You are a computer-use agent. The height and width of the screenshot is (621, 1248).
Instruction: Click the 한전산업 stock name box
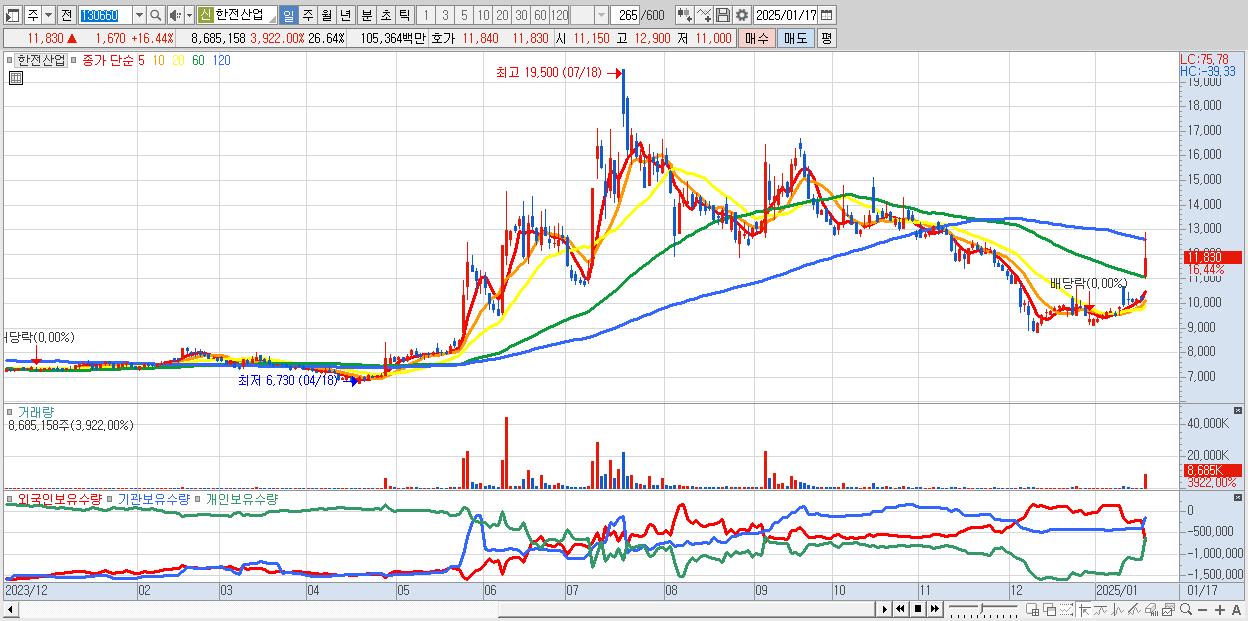click(245, 15)
